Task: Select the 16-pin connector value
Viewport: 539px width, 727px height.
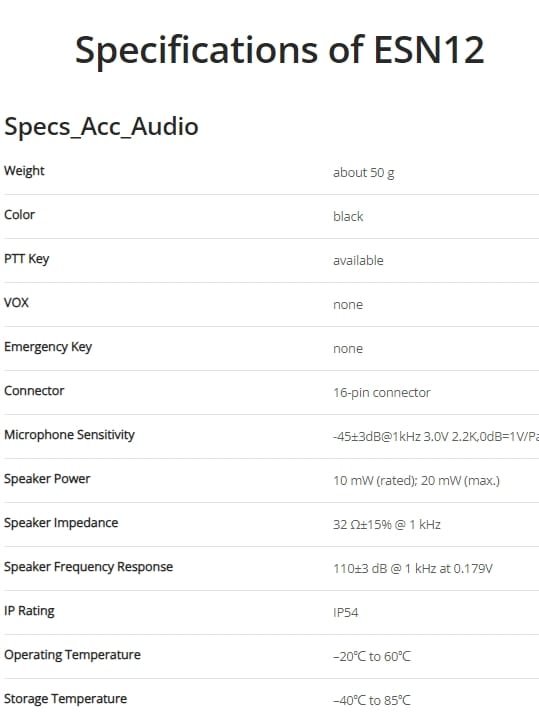Action: coord(382,393)
